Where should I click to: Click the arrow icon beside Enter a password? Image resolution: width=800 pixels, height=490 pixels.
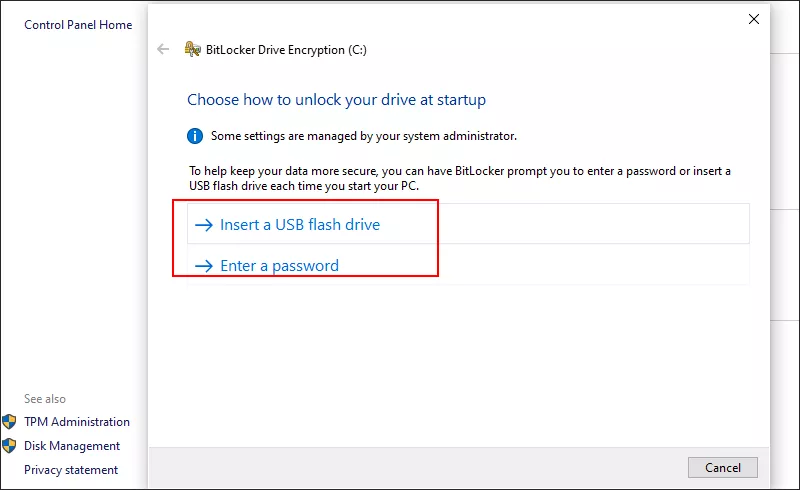click(x=204, y=265)
